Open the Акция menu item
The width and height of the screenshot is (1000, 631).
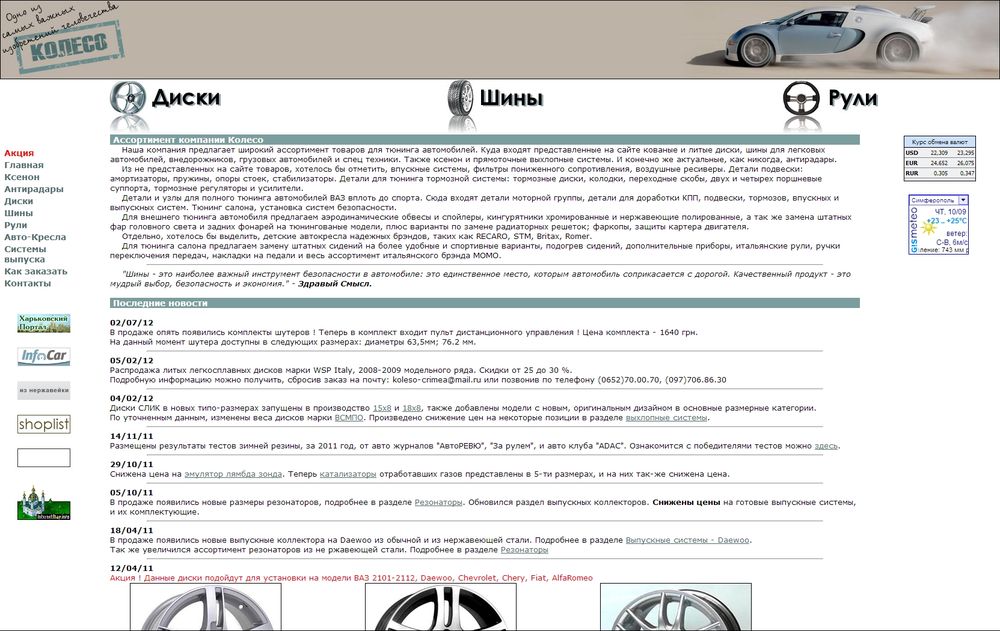(19, 153)
